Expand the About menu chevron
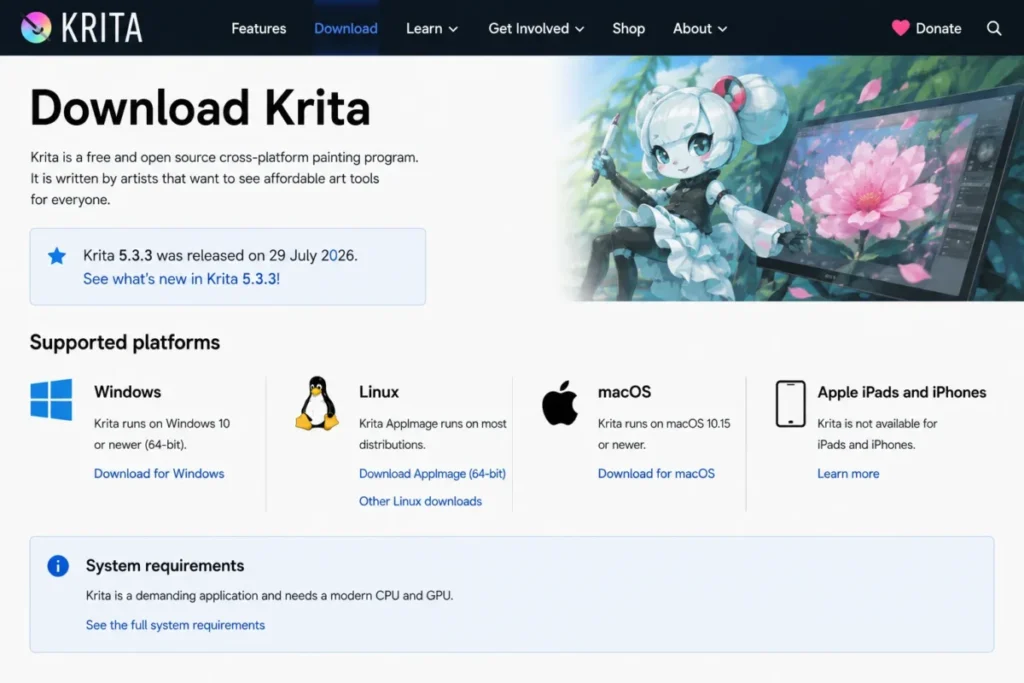Screen dimensions: 1024x683 (x=722, y=29)
